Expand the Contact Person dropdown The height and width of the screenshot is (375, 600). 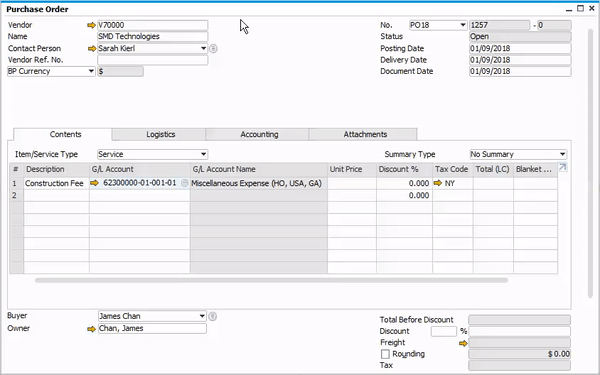coord(204,48)
